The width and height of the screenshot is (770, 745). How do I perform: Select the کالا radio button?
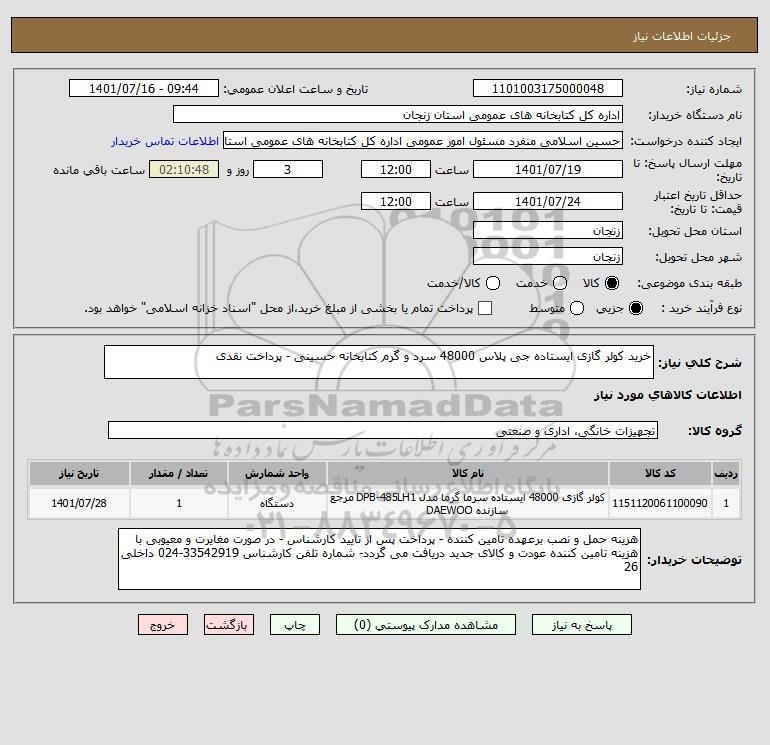[x=612, y=283]
